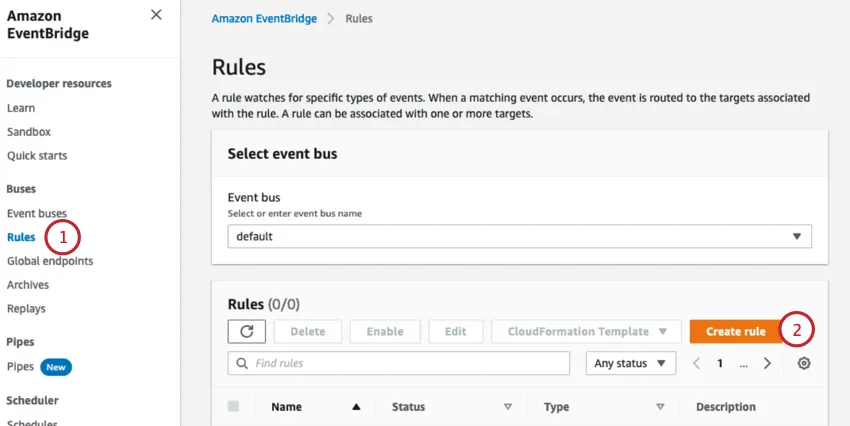The height and width of the screenshot is (426, 850).
Task: Open Event buses in sidebar
Action: (37, 213)
